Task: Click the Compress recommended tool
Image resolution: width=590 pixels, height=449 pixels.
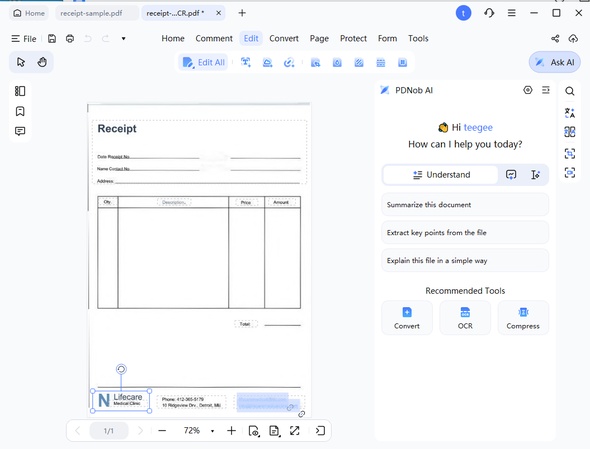Action: [523, 318]
